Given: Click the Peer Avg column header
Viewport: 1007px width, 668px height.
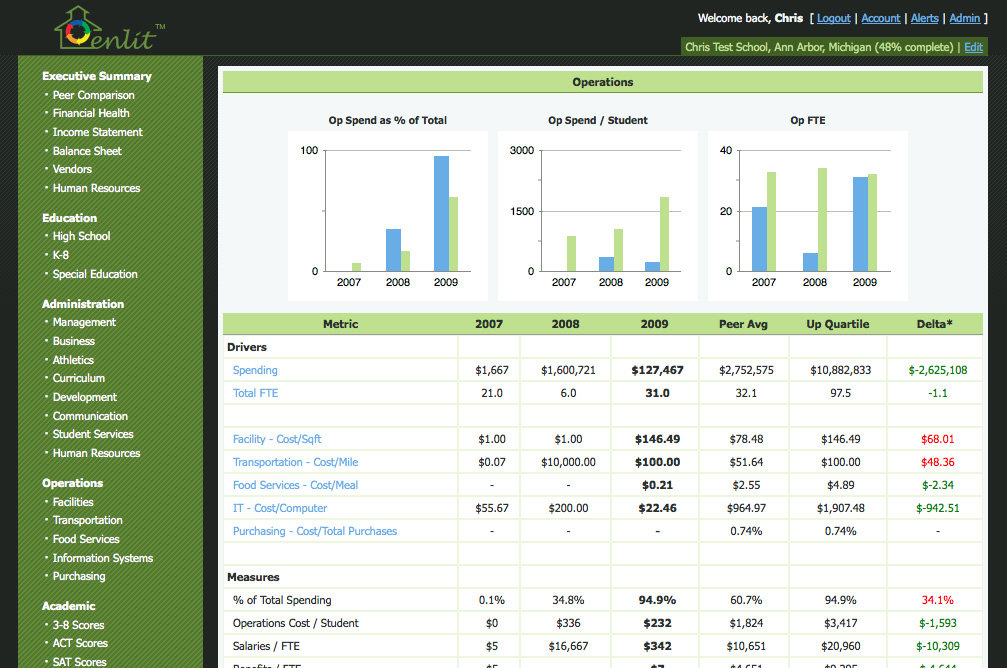Looking at the screenshot, I should 743,324.
